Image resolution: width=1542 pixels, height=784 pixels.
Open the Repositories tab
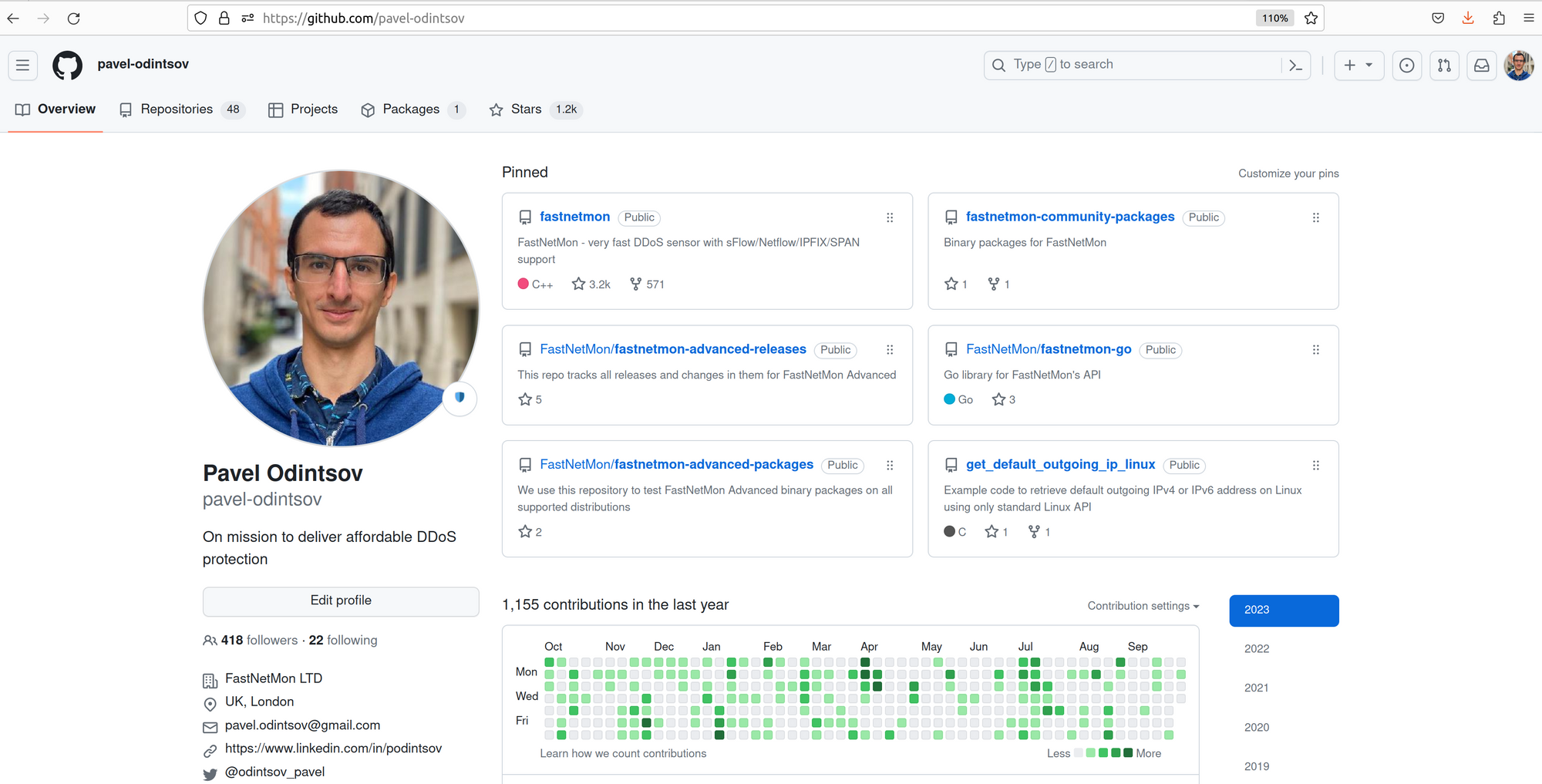click(182, 109)
